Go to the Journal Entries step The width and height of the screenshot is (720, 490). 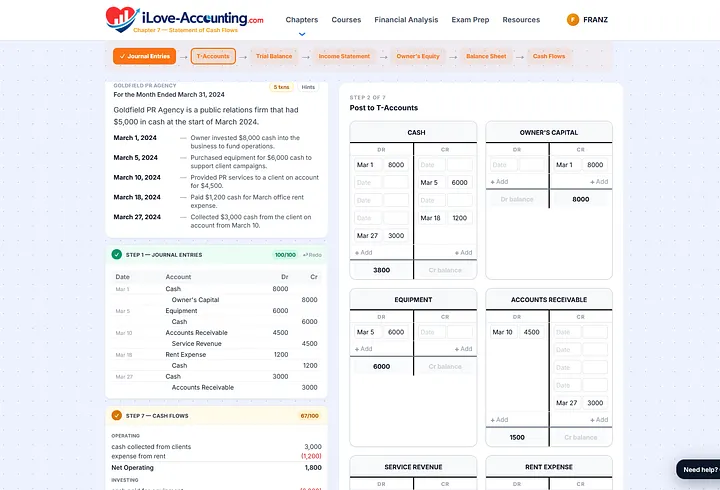[x=145, y=56]
